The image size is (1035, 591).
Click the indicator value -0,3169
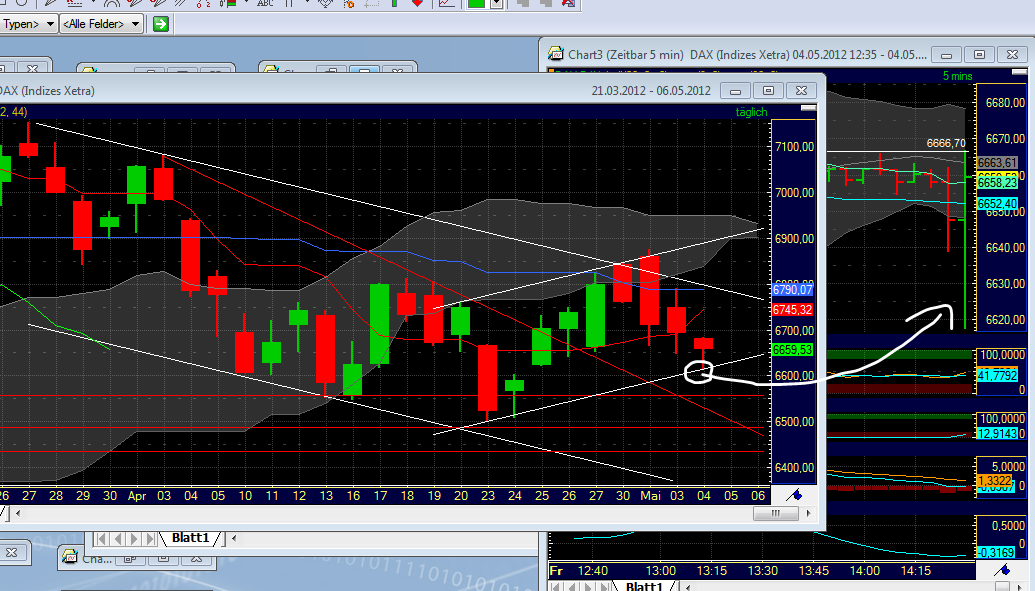pyautogui.click(x=995, y=552)
